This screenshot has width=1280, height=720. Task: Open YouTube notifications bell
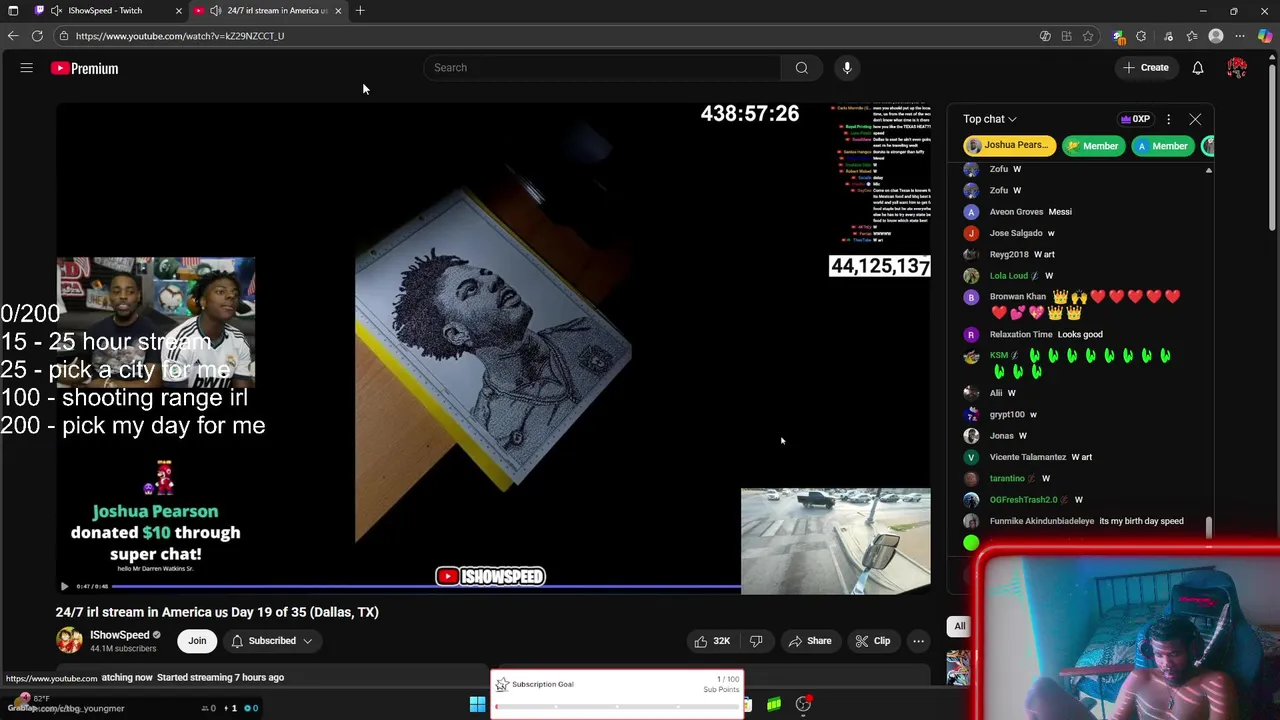click(x=1198, y=68)
